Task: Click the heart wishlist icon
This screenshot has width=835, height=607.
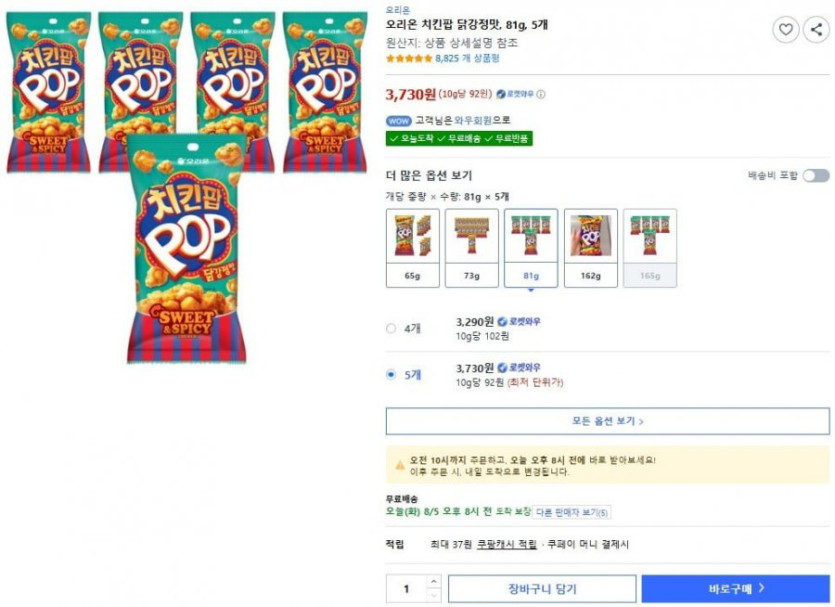Action: pos(786,30)
